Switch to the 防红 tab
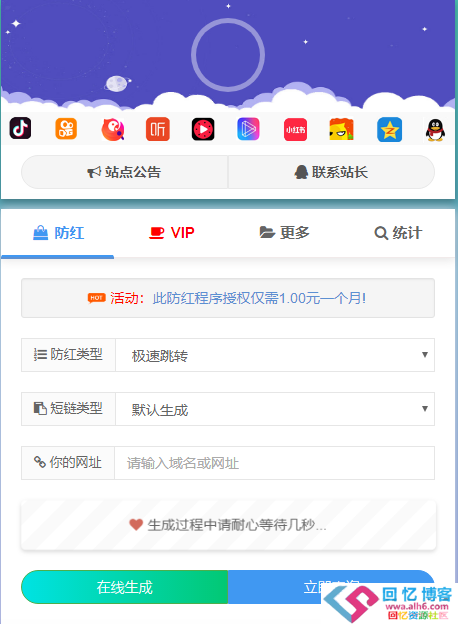The image size is (458, 624). pyautogui.click(x=58, y=233)
